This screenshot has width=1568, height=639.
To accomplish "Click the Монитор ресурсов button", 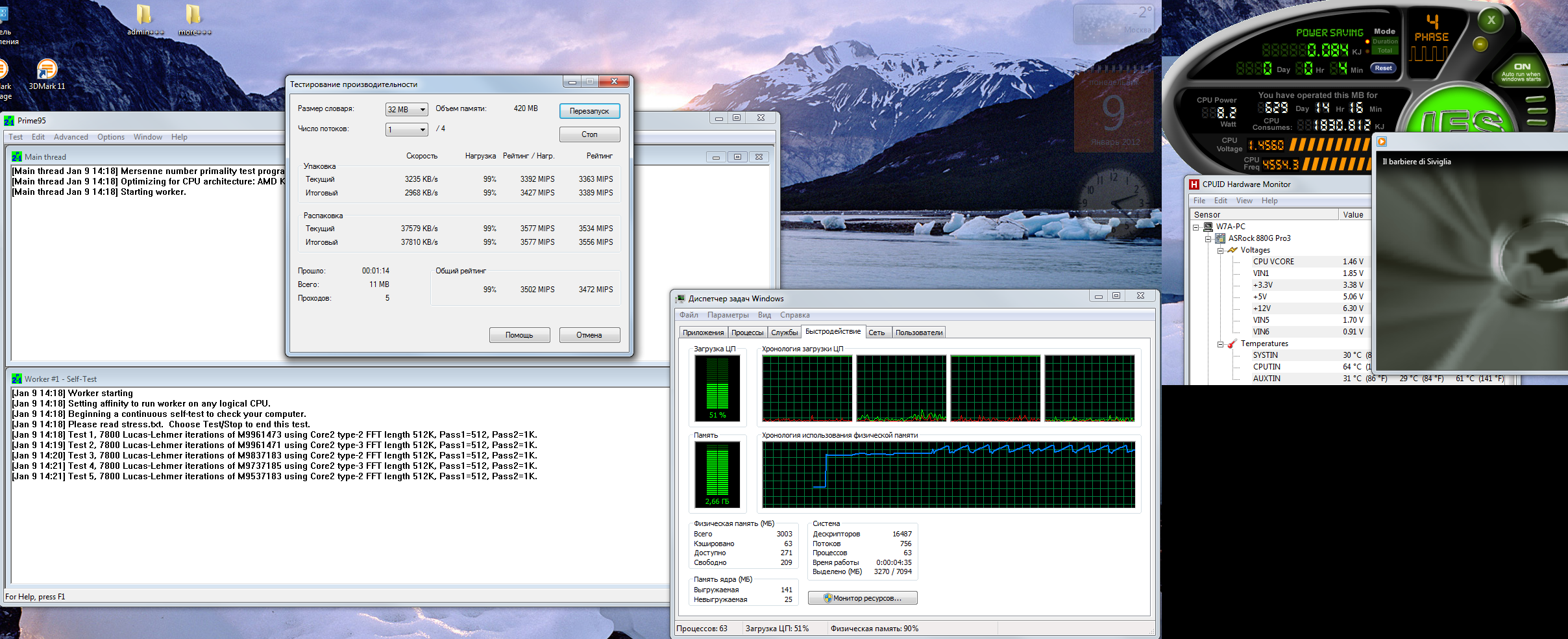I will point(863,598).
